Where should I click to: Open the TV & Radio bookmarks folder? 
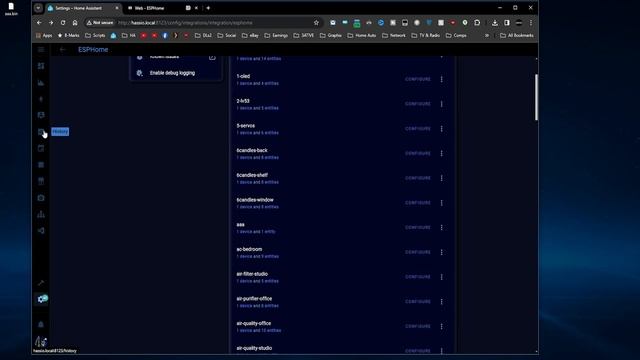(426, 36)
